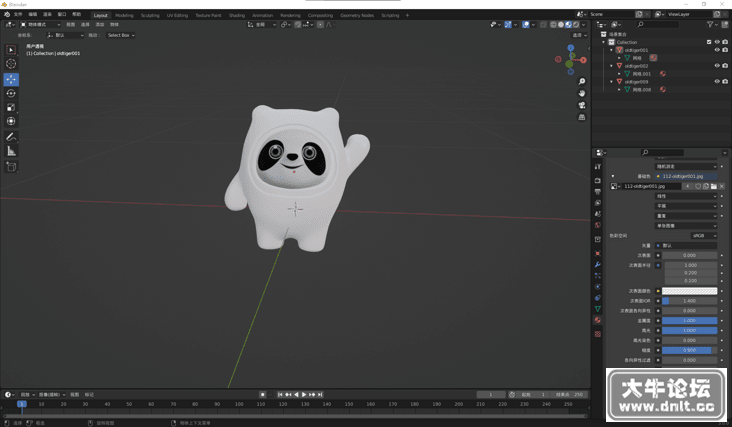Click the red X axis on navigation gizmo
This screenshot has height=427, width=732.
coord(584,60)
